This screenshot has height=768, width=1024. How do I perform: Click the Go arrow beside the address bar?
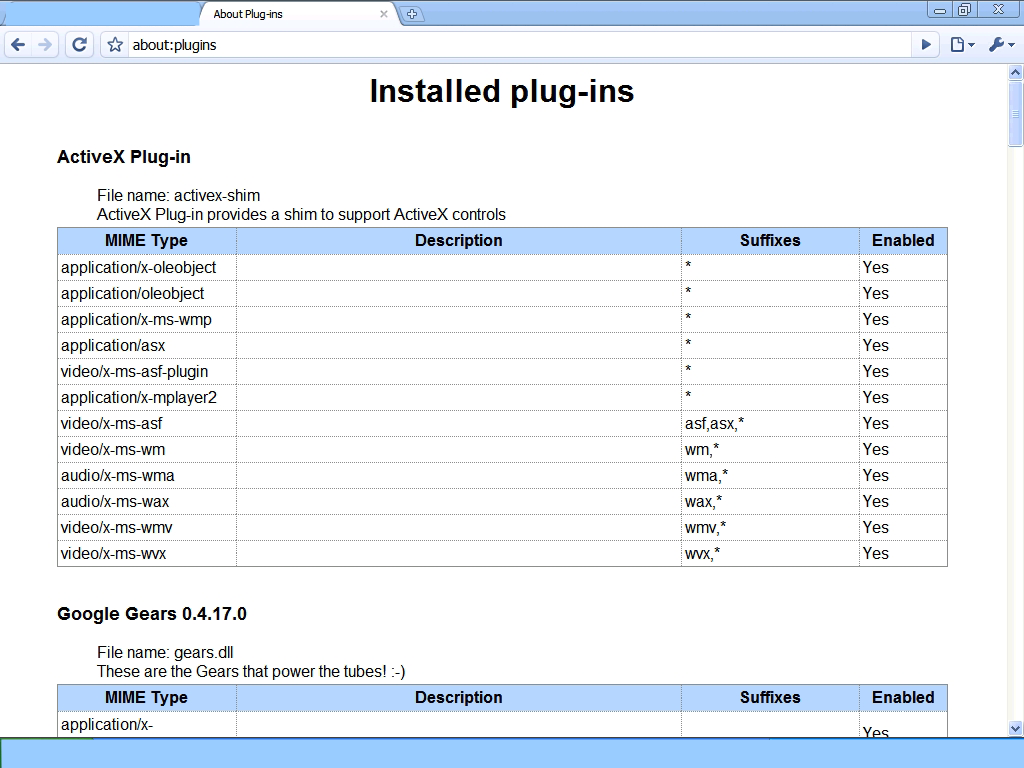926,44
